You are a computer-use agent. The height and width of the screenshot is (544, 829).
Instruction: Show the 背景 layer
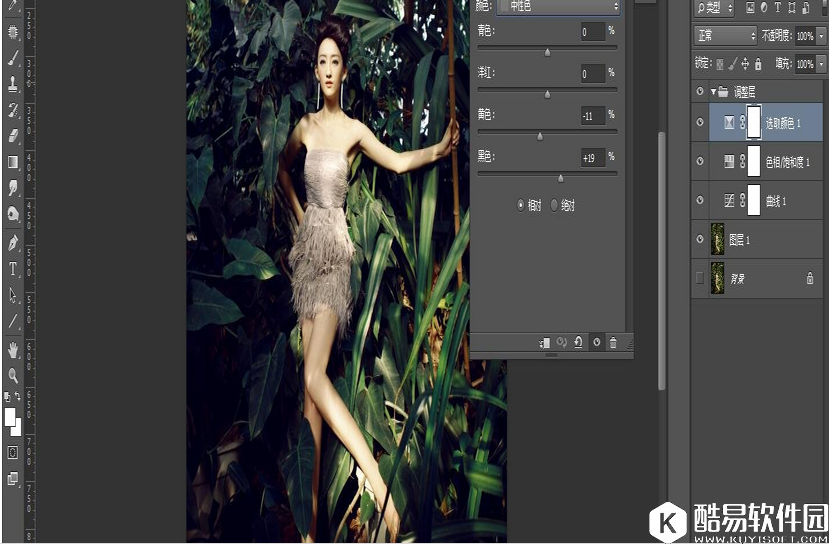point(700,278)
